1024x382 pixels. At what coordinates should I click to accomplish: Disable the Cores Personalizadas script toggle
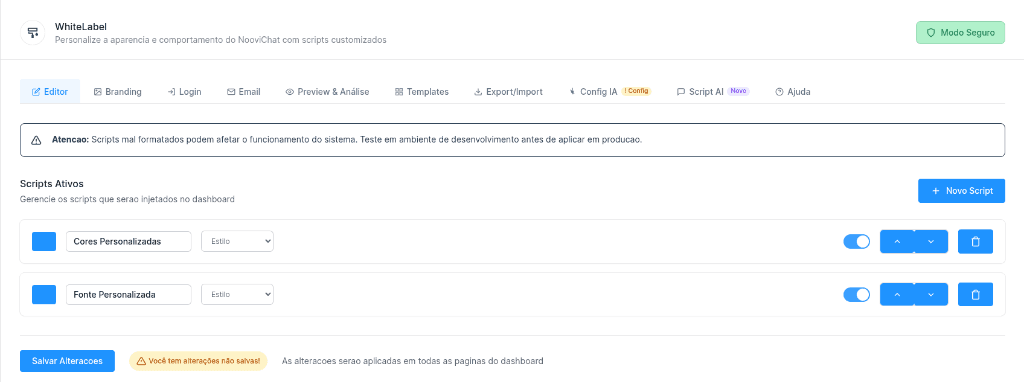[857, 242]
